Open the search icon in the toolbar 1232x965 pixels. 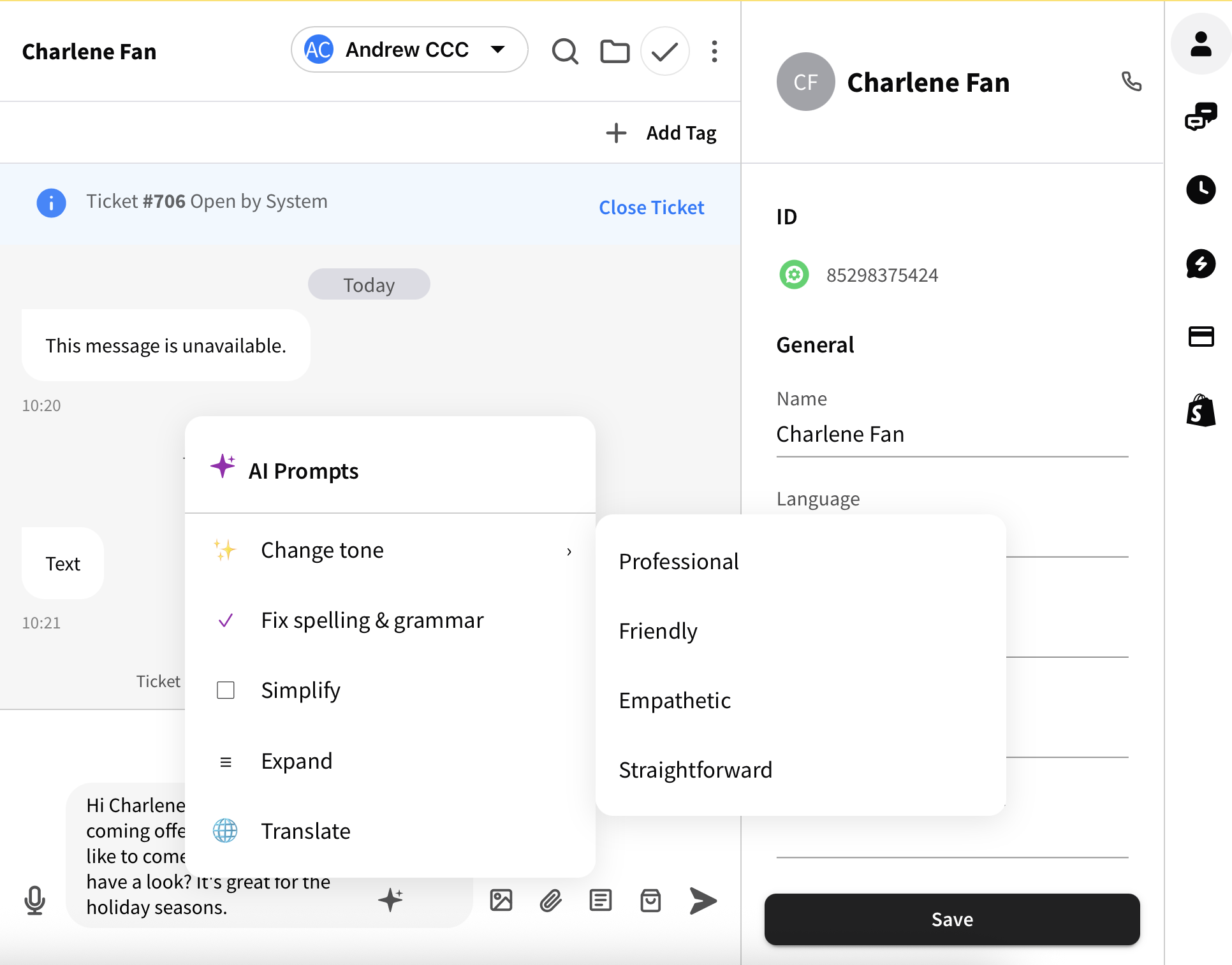coord(565,51)
